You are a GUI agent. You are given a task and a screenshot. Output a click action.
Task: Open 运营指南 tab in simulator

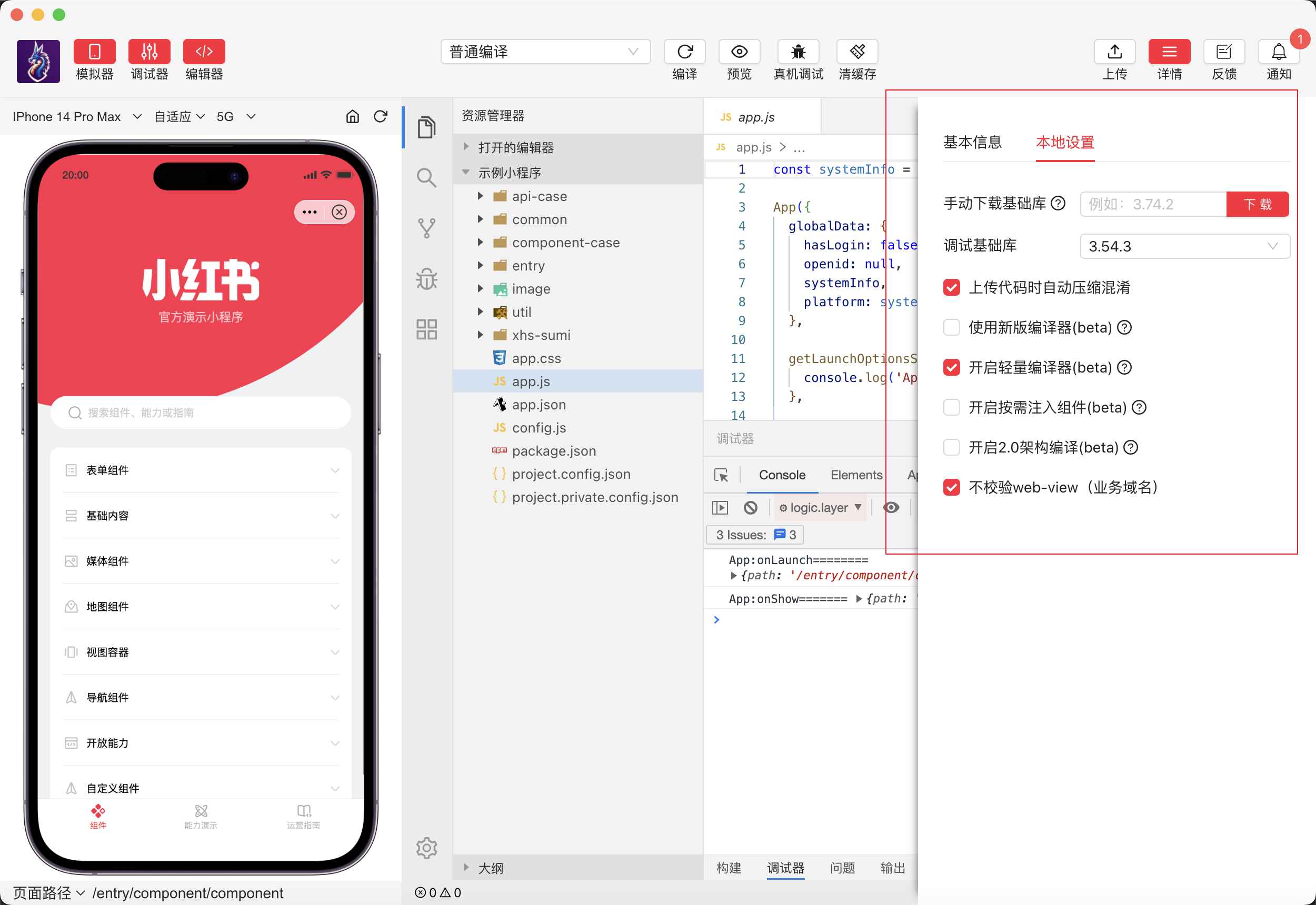pyautogui.click(x=304, y=817)
